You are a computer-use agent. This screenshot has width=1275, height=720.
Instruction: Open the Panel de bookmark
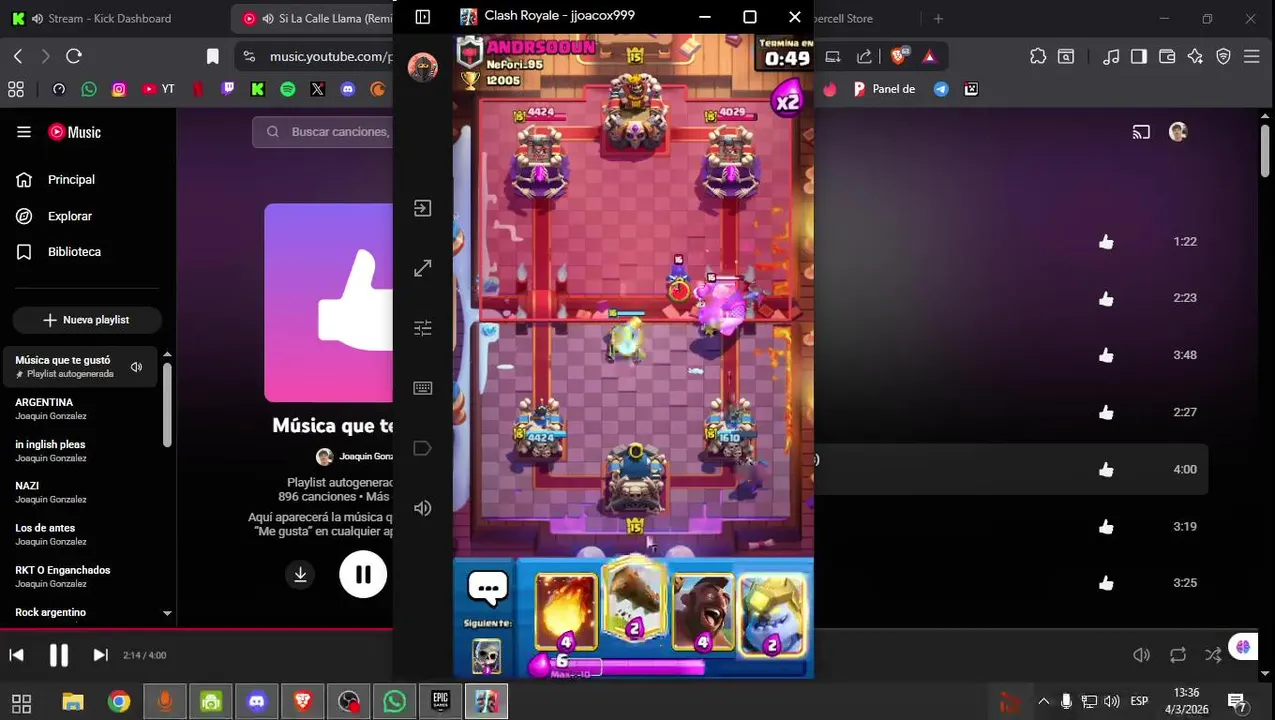pyautogui.click(x=884, y=89)
